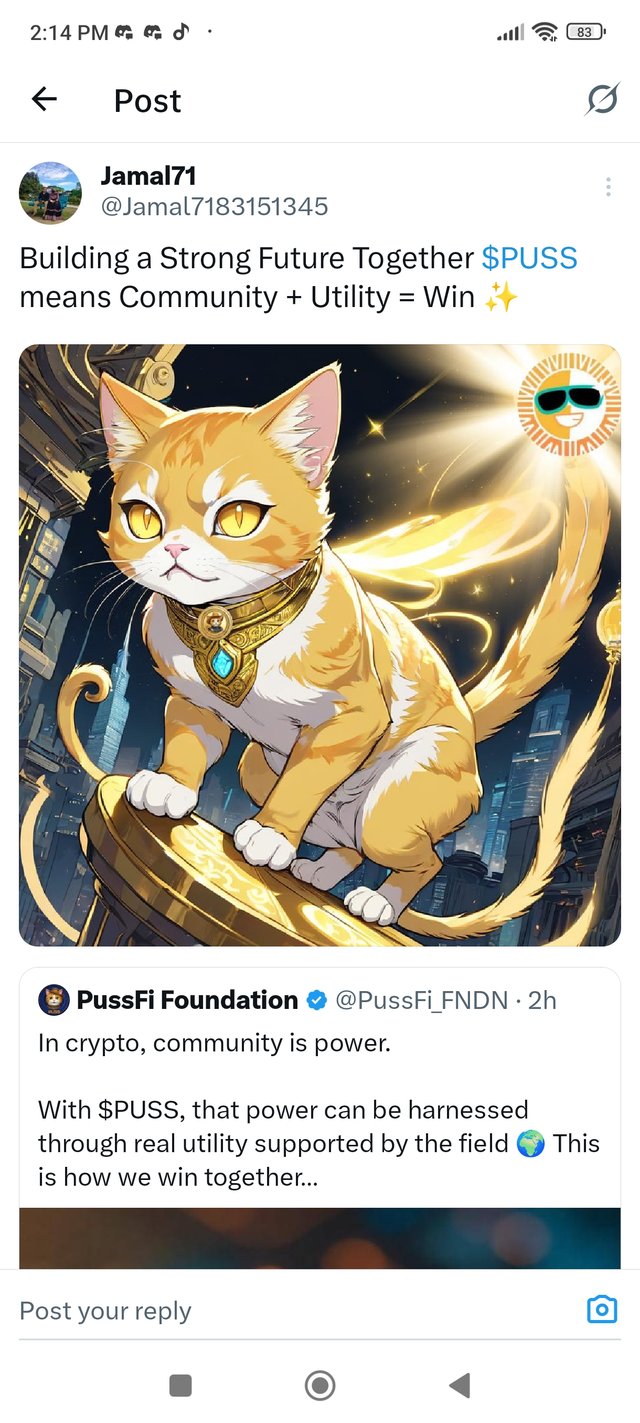Open Jamal71's profile avatar
This screenshot has width=640, height=1423.
point(50,192)
